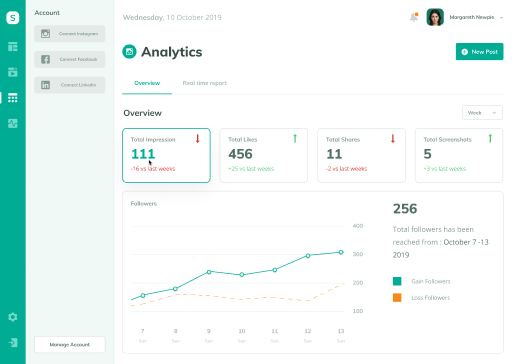Viewport: 512px width, 364px height.
Task: Select the Total Shares card
Action: coord(361,155)
